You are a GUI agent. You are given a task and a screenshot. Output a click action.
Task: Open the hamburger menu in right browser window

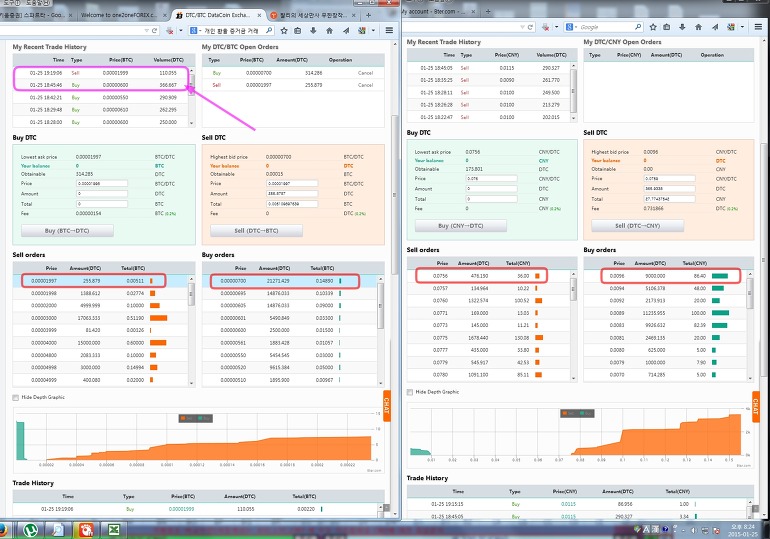pos(759,27)
